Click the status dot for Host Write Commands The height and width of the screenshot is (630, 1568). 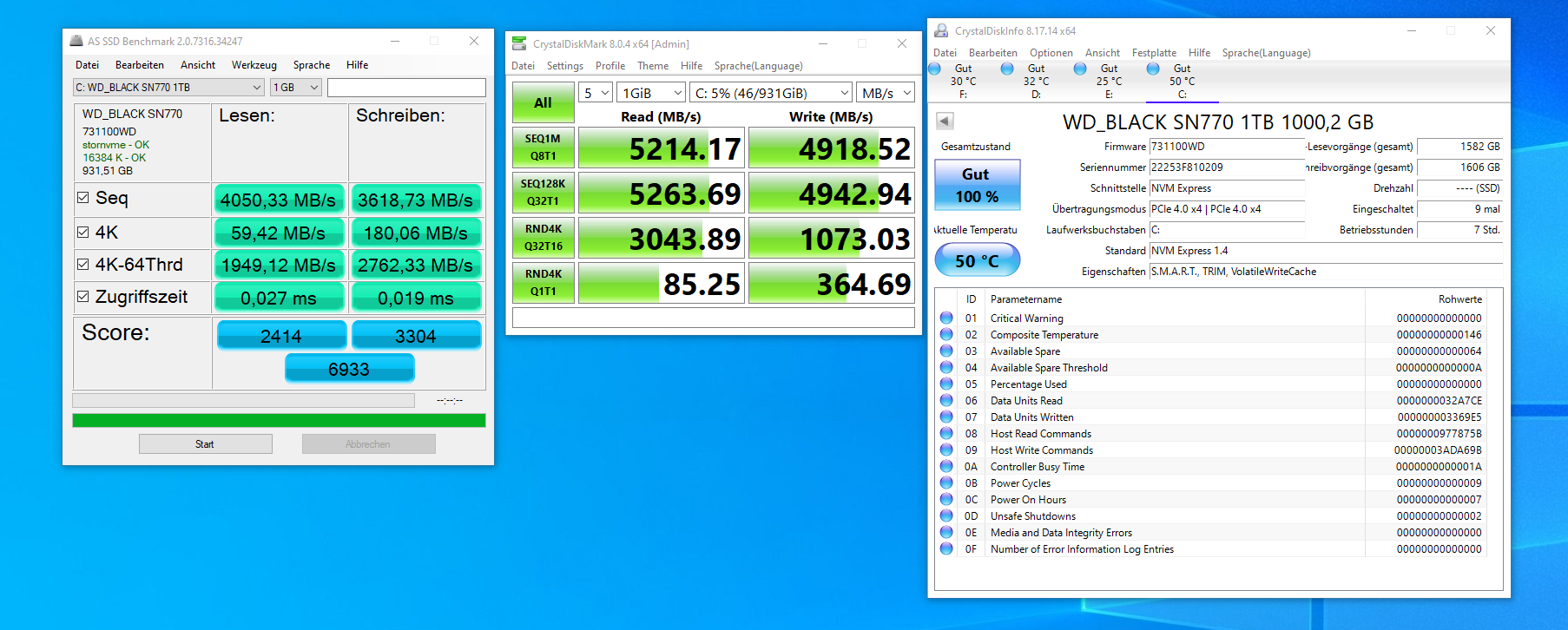coord(946,450)
